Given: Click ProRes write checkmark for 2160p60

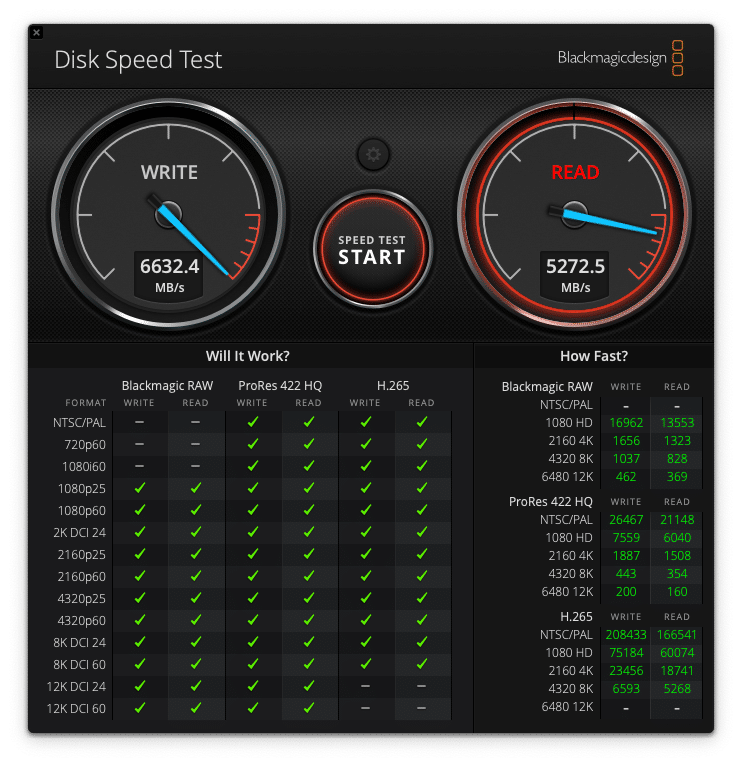Looking at the screenshot, I should tap(253, 576).
